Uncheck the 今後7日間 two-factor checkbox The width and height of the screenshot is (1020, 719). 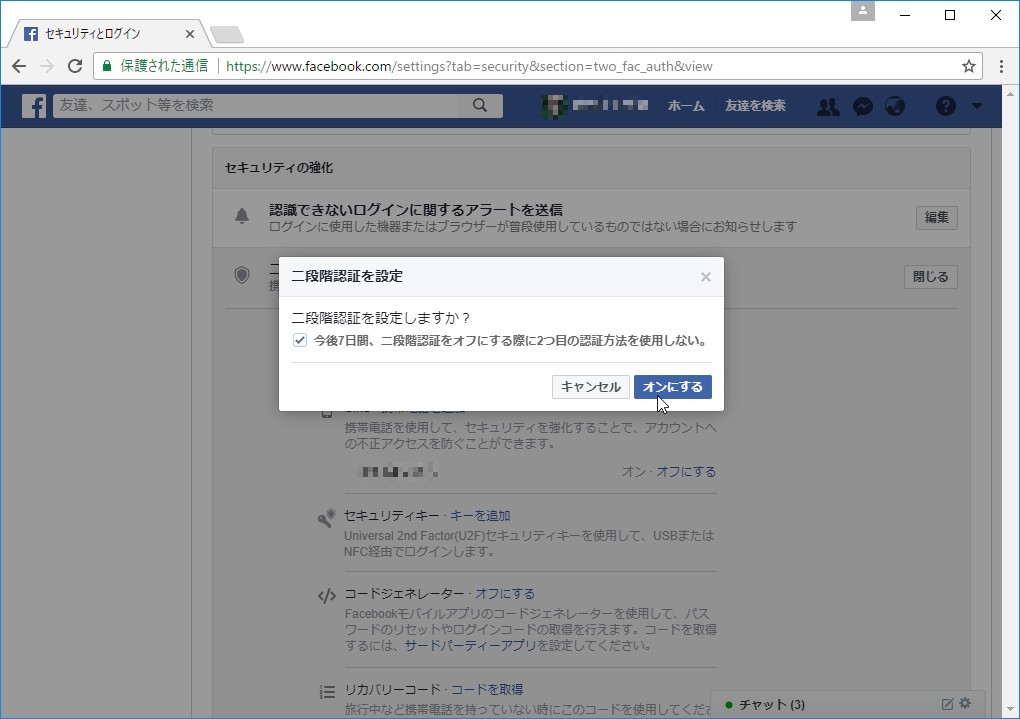click(300, 340)
